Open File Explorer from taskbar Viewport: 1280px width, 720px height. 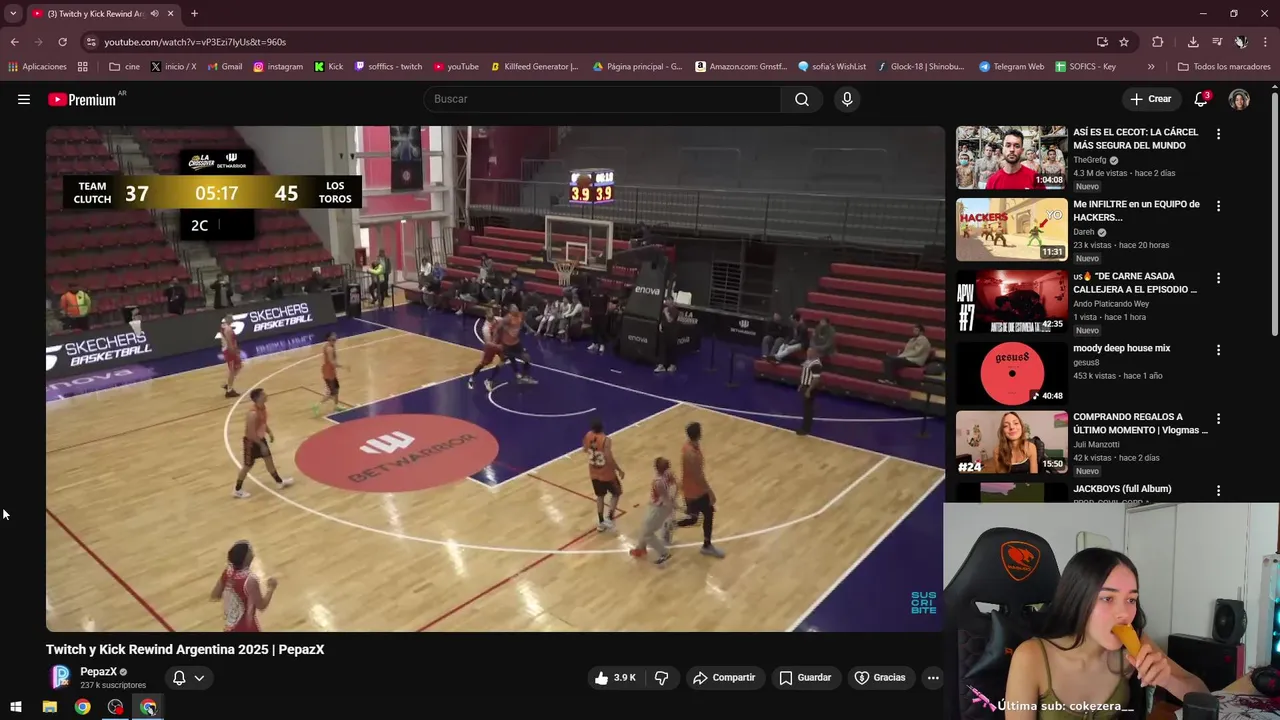pos(49,707)
